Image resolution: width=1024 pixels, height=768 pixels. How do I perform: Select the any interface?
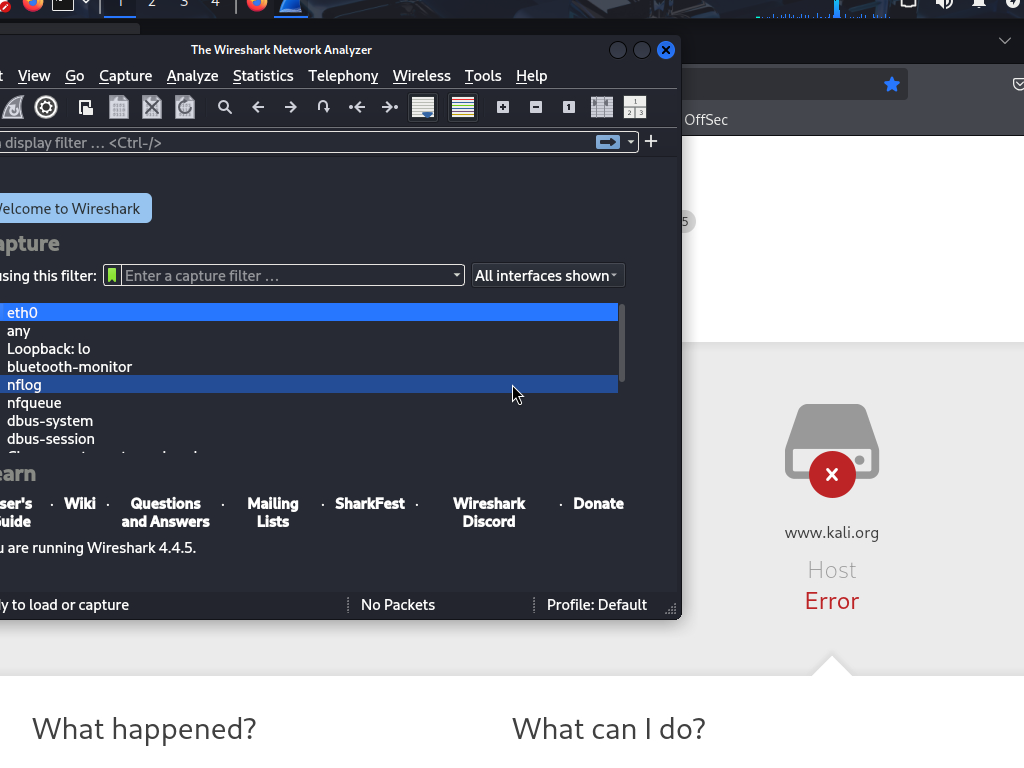[x=309, y=331]
